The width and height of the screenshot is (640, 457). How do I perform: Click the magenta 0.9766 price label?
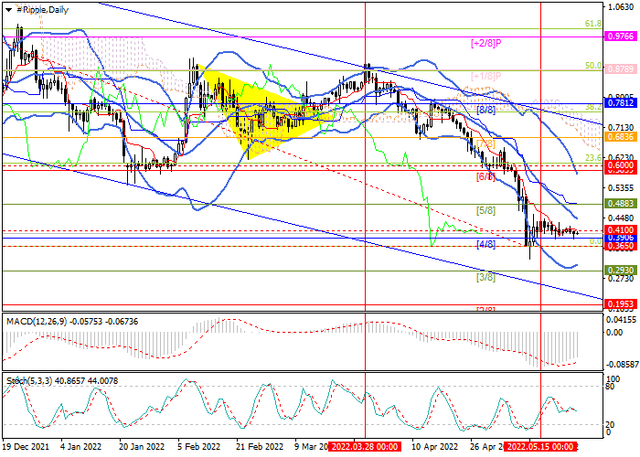pyautogui.click(x=621, y=35)
